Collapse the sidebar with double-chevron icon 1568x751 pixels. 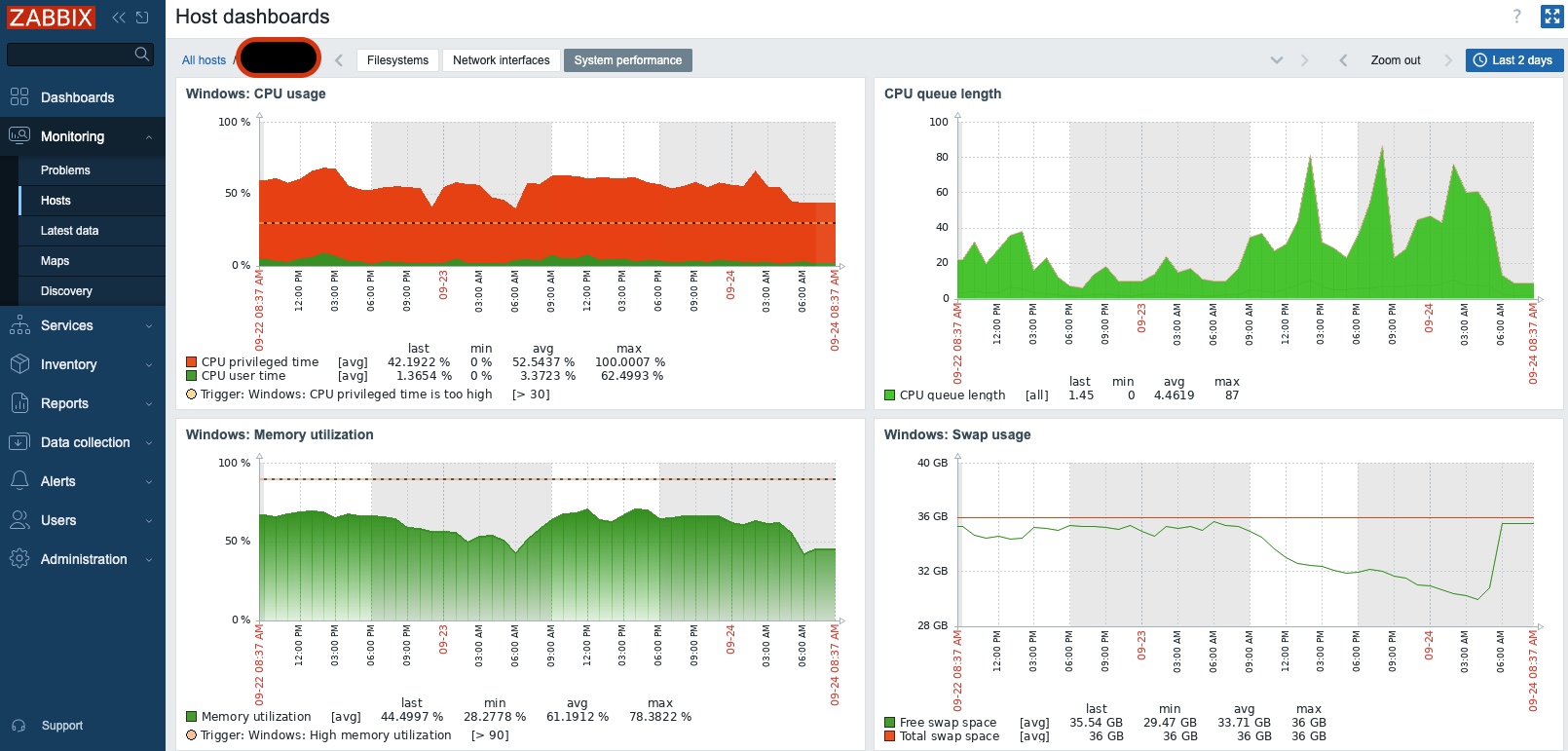click(119, 18)
